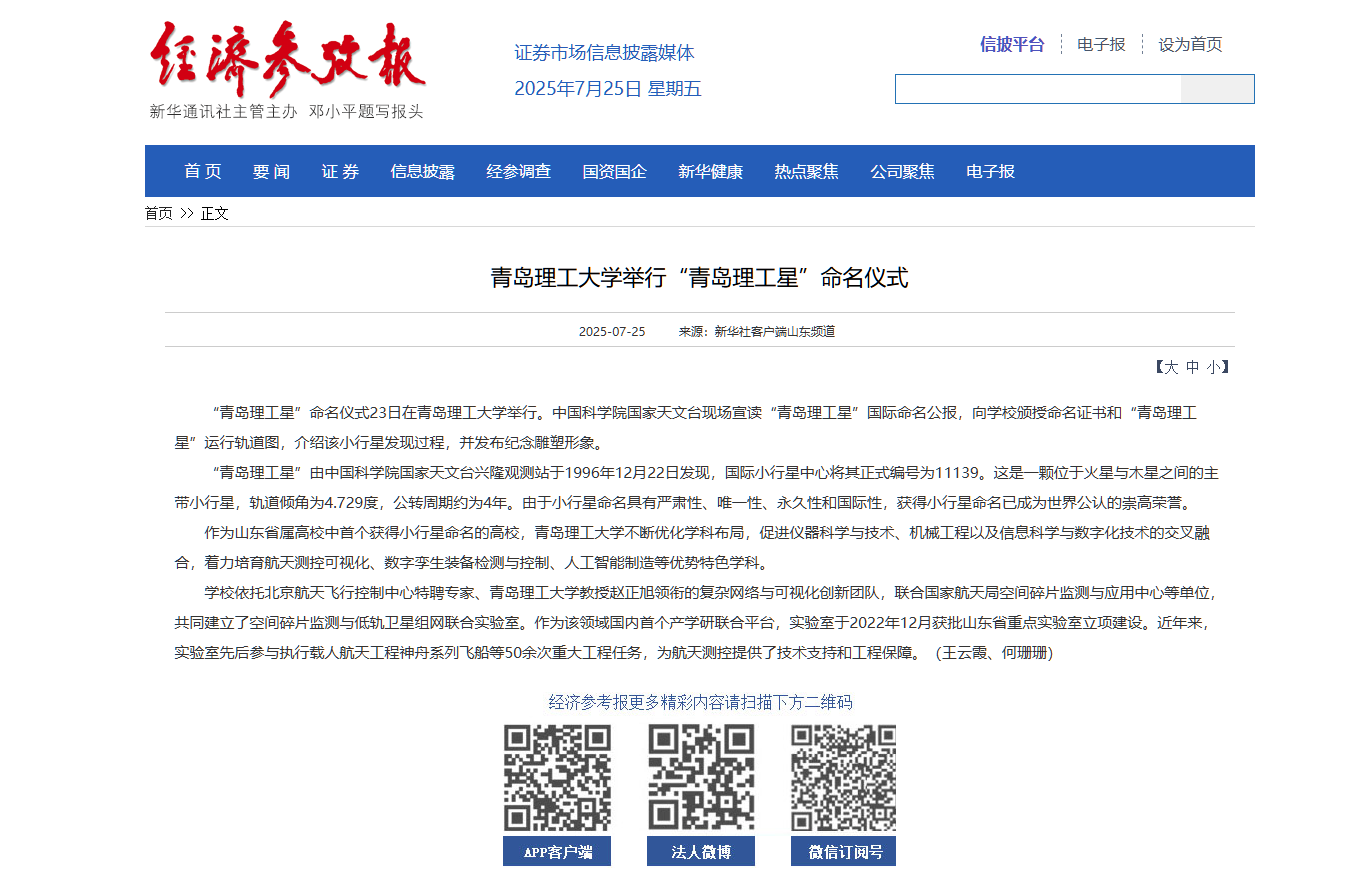The image size is (1349, 871).
Task: Open the 证券 navigation tab
Action: click(x=340, y=172)
